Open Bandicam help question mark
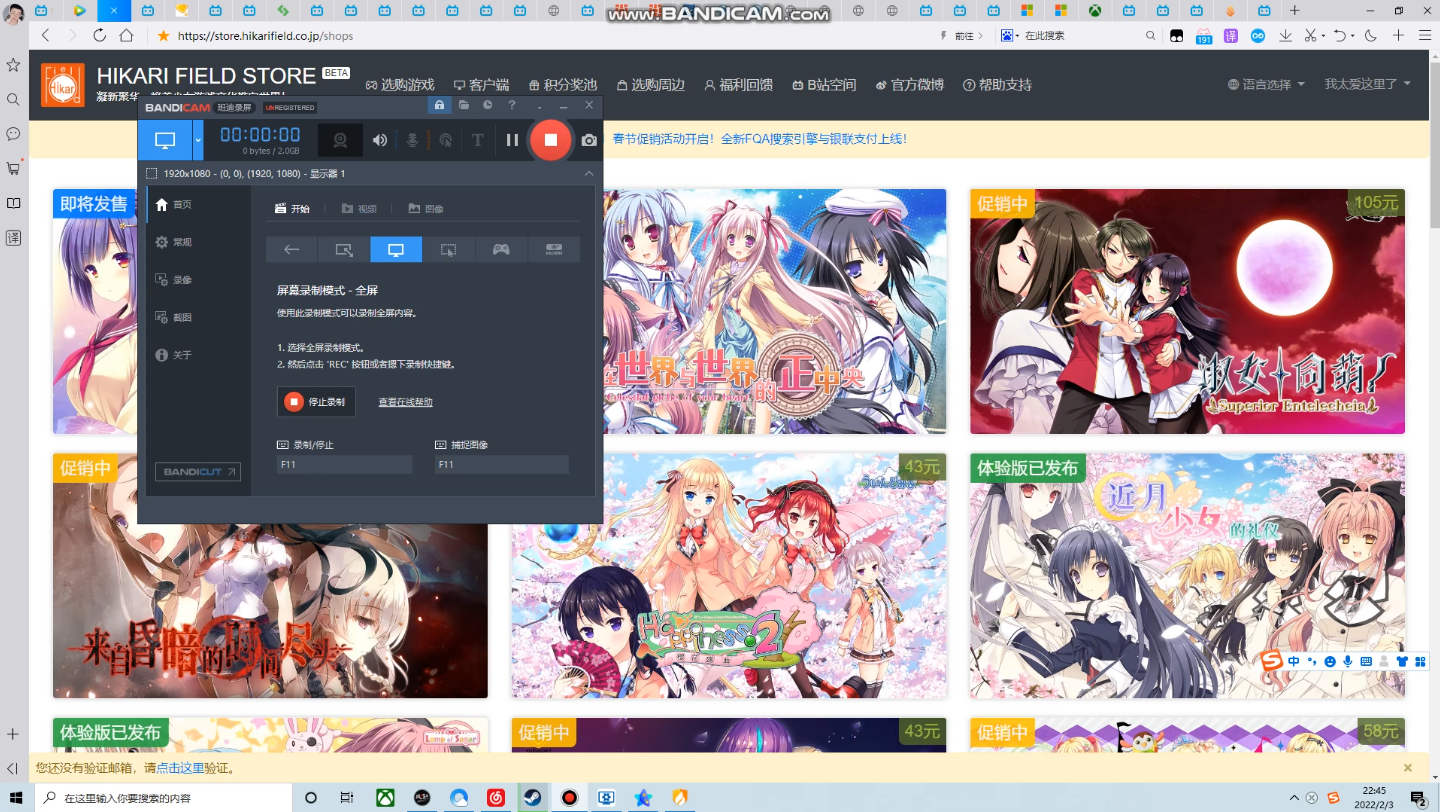 click(512, 105)
